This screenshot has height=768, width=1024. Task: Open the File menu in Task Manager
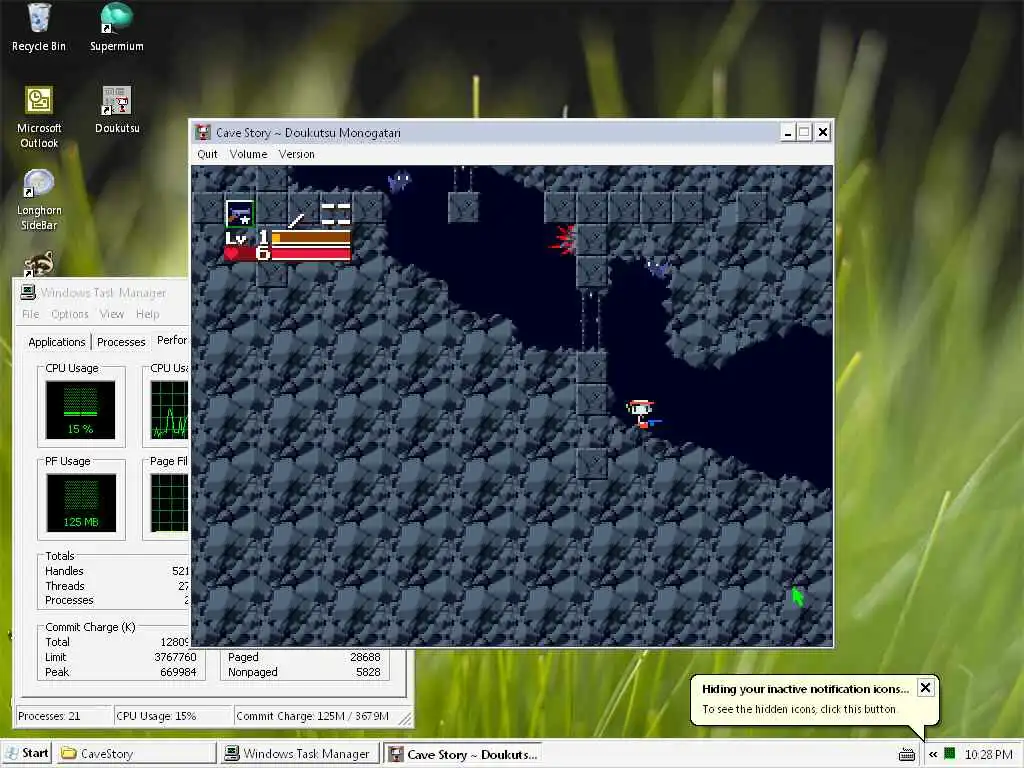[30, 314]
